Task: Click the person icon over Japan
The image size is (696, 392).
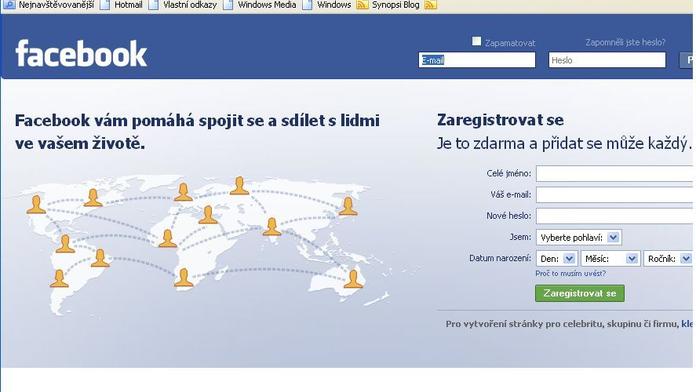Action: [348, 206]
